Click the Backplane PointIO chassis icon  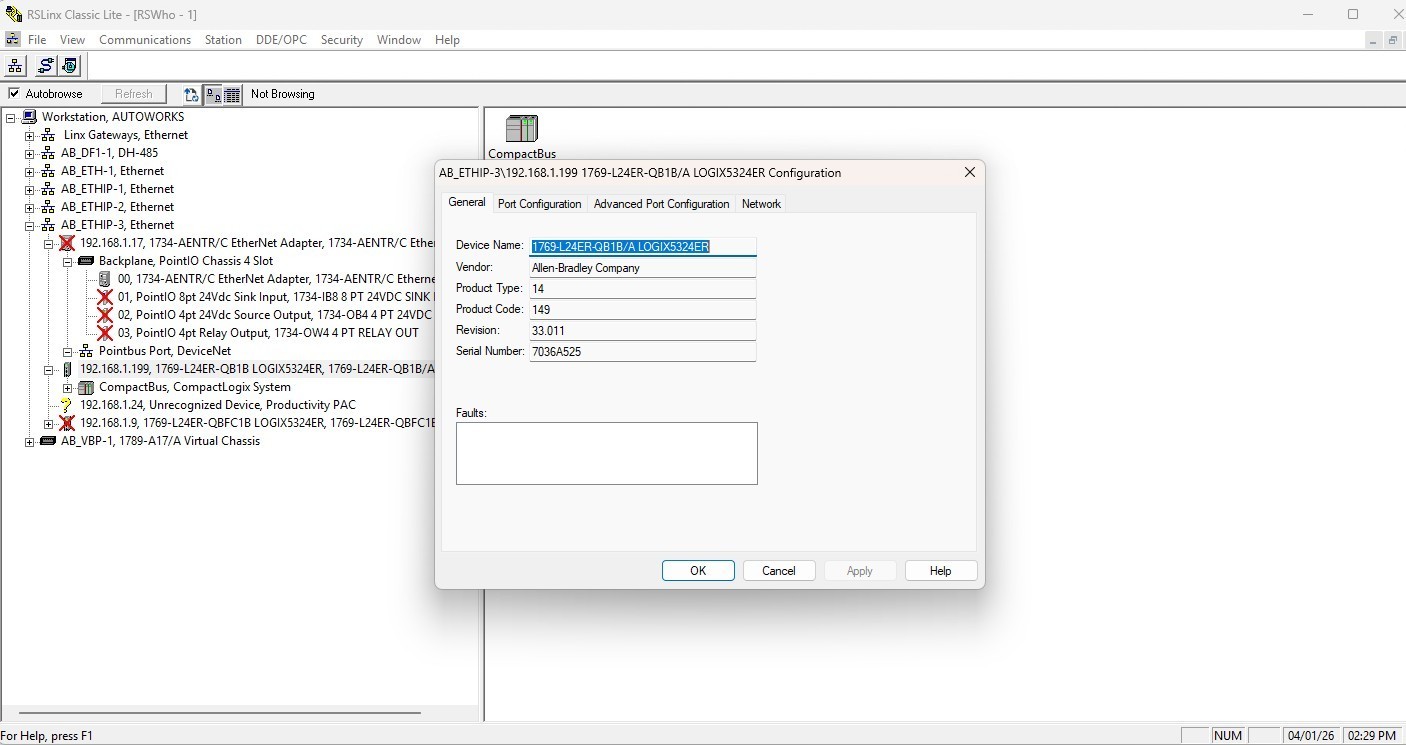click(x=86, y=261)
